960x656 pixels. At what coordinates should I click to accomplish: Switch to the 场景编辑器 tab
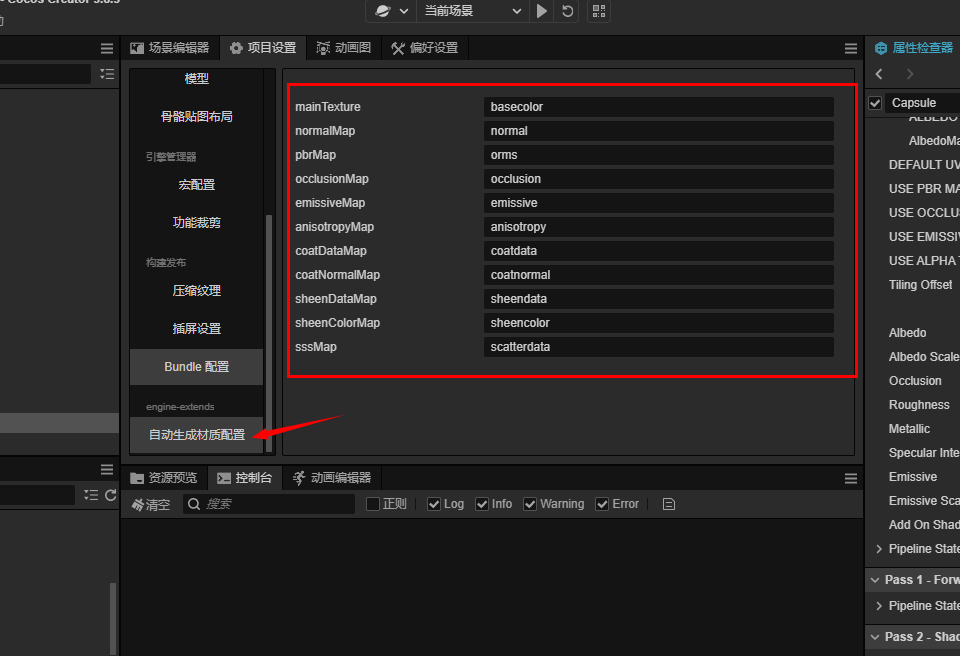170,48
